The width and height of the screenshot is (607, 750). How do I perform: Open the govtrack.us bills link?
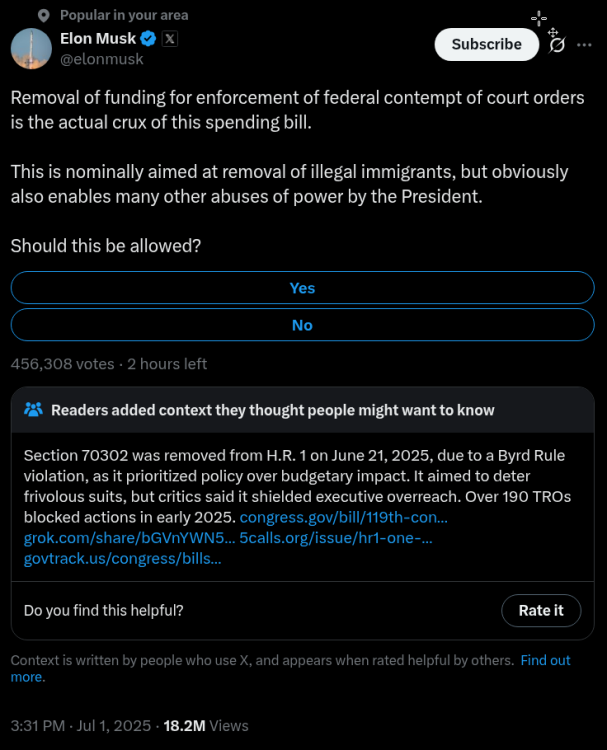[122, 558]
